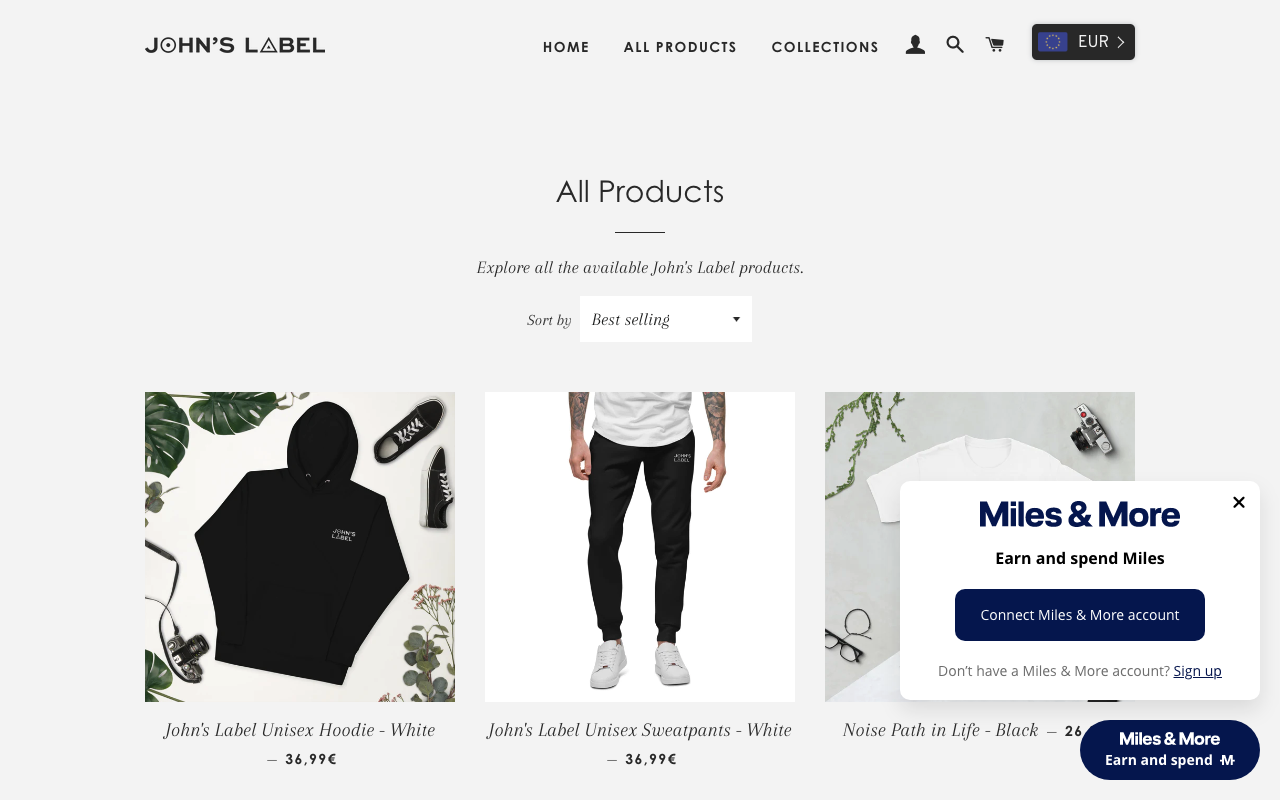Open John's Label Unisex Sweatpants - White link
Viewport: 1280px width, 800px height.
(640, 730)
